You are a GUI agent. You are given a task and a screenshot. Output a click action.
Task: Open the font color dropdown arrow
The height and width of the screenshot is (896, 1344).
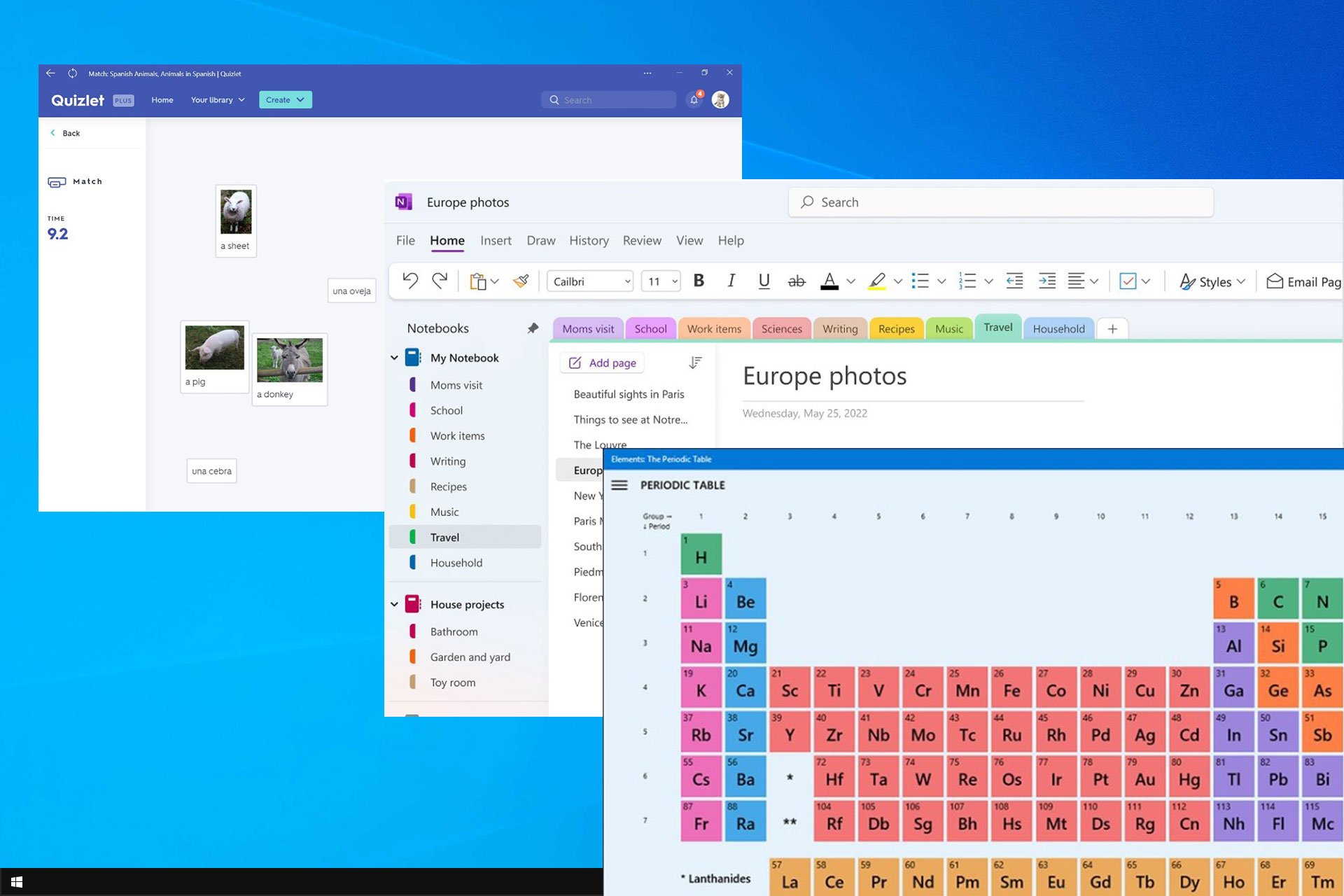click(850, 281)
